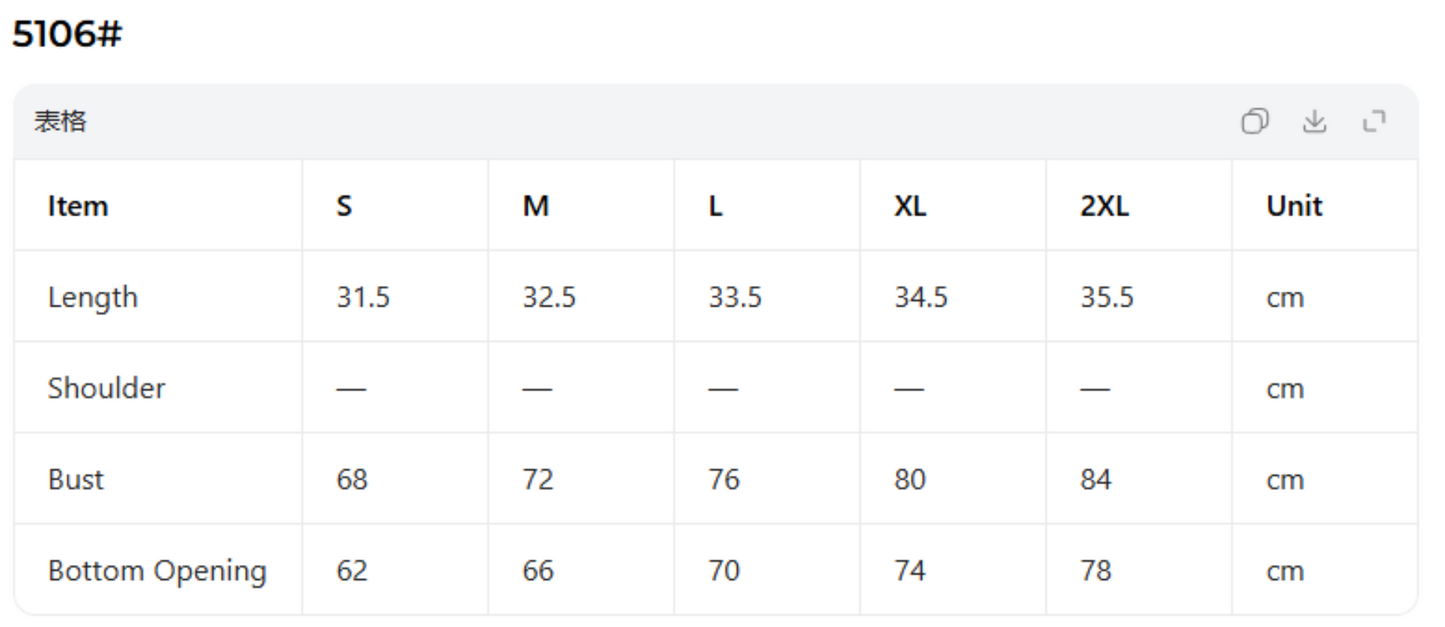Select the Length row label
This screenshot has height=627, width=1445.
[93, 297]
